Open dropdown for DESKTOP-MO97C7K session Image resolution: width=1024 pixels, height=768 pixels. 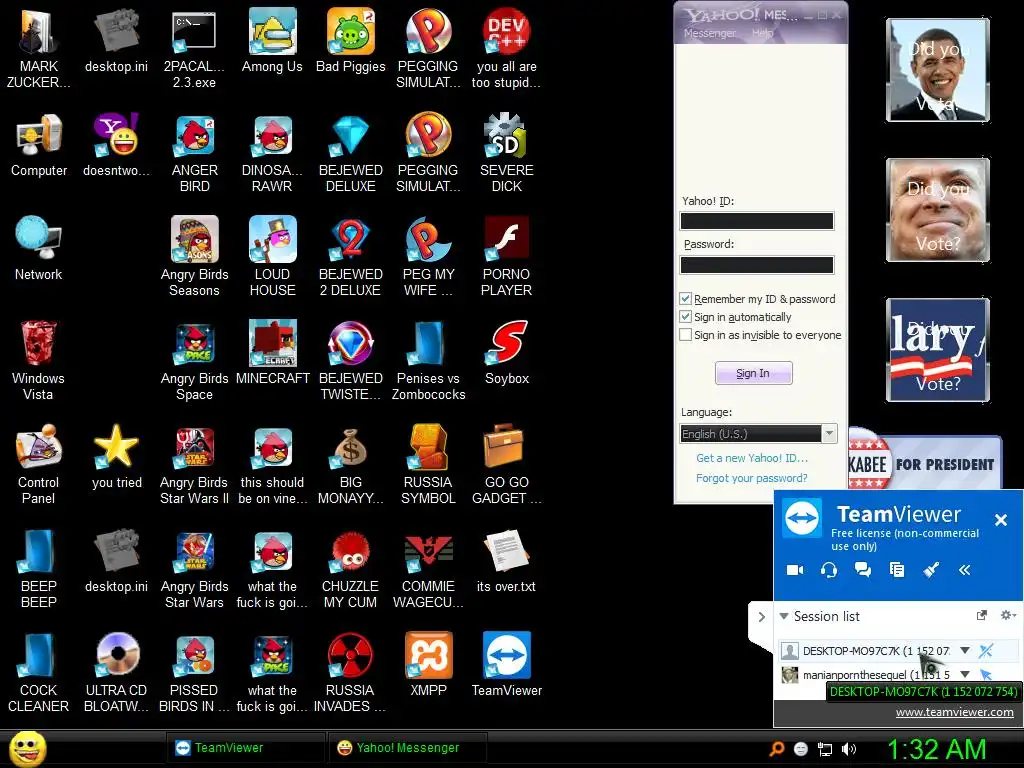pyautogui.click(x=965, y=650)
